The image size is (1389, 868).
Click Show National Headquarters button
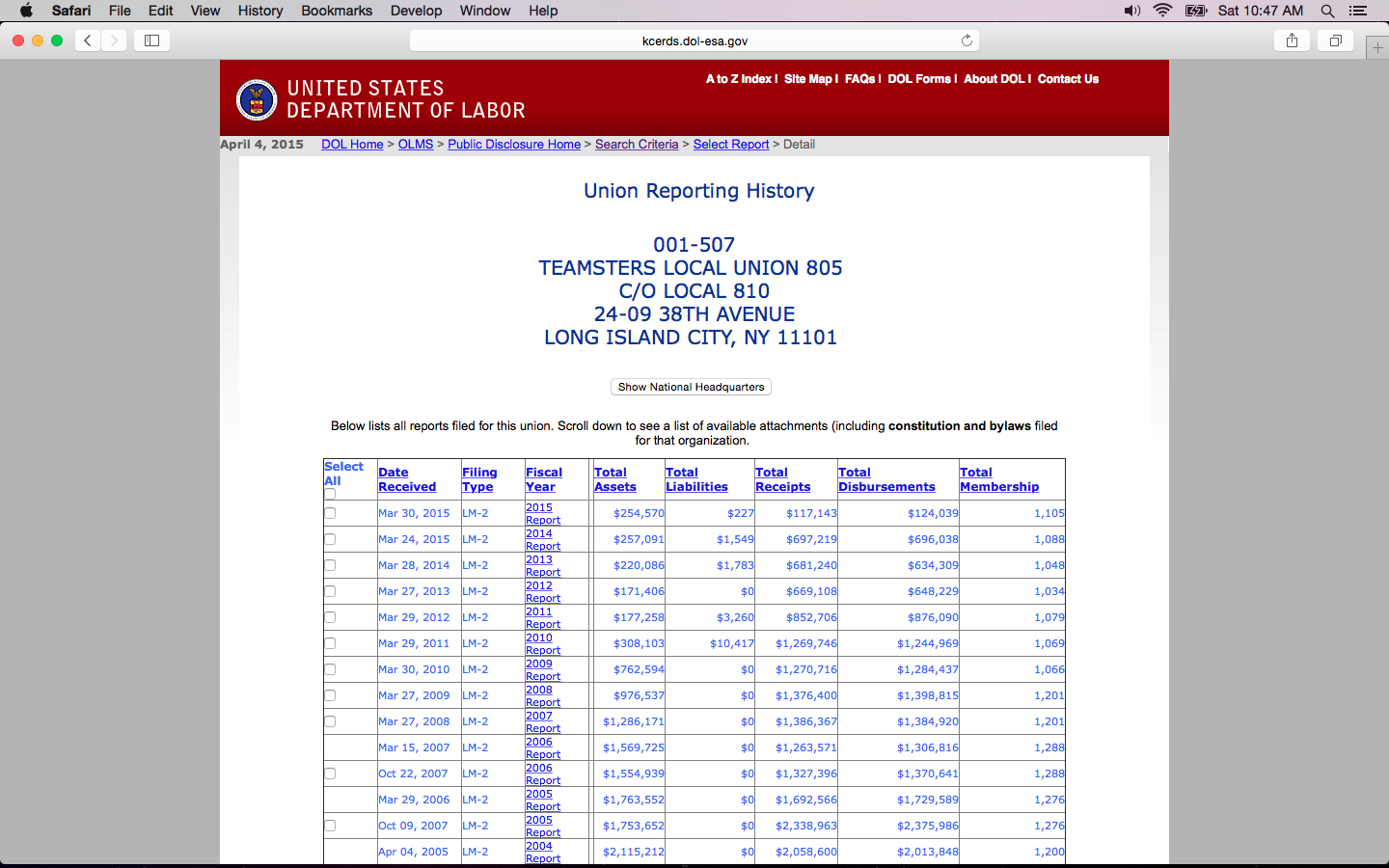[691, 387]
